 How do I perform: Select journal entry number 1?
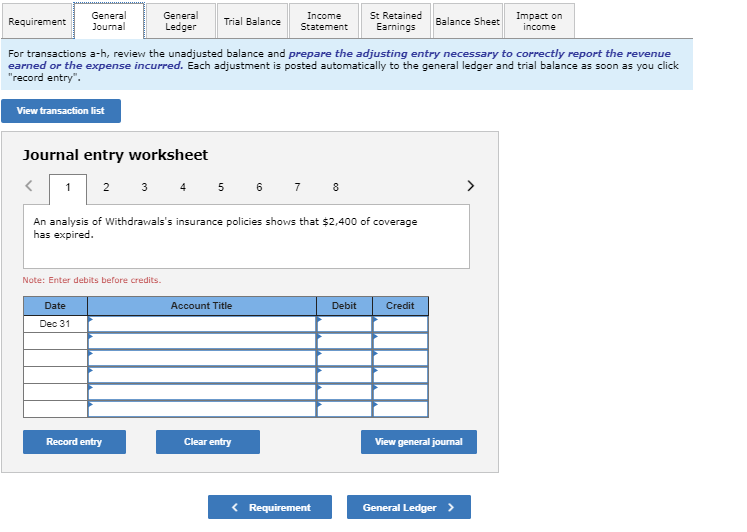point(68,188)
